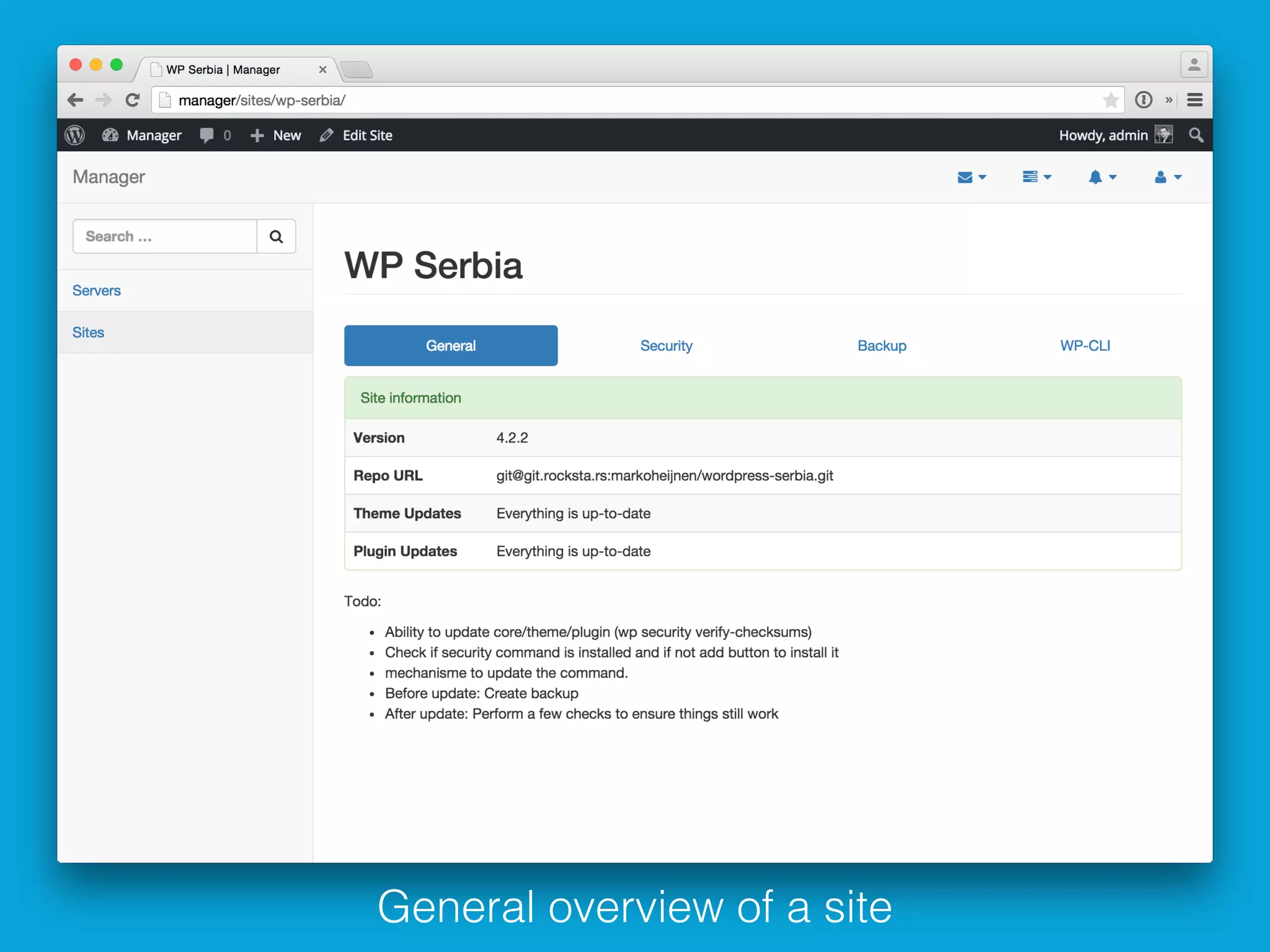The image size is (1270, 952).
Task: Select the General tab
Action: (451, 346)
